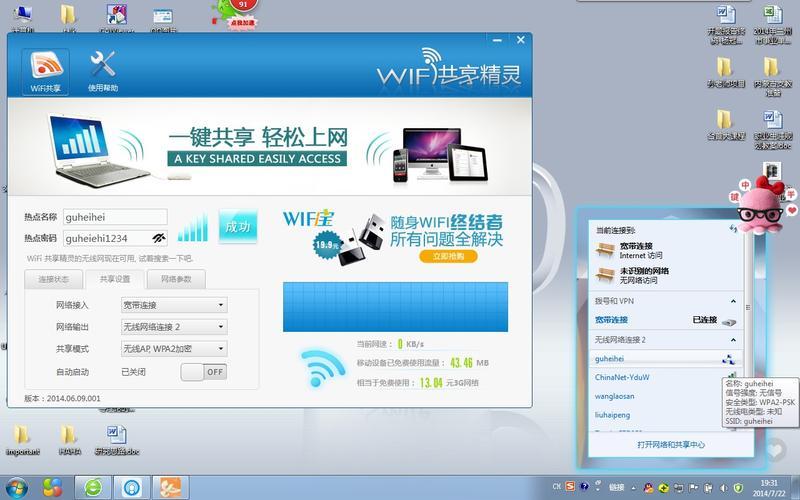Close the WiFi共享精灵 window

(x=520, y=40)
